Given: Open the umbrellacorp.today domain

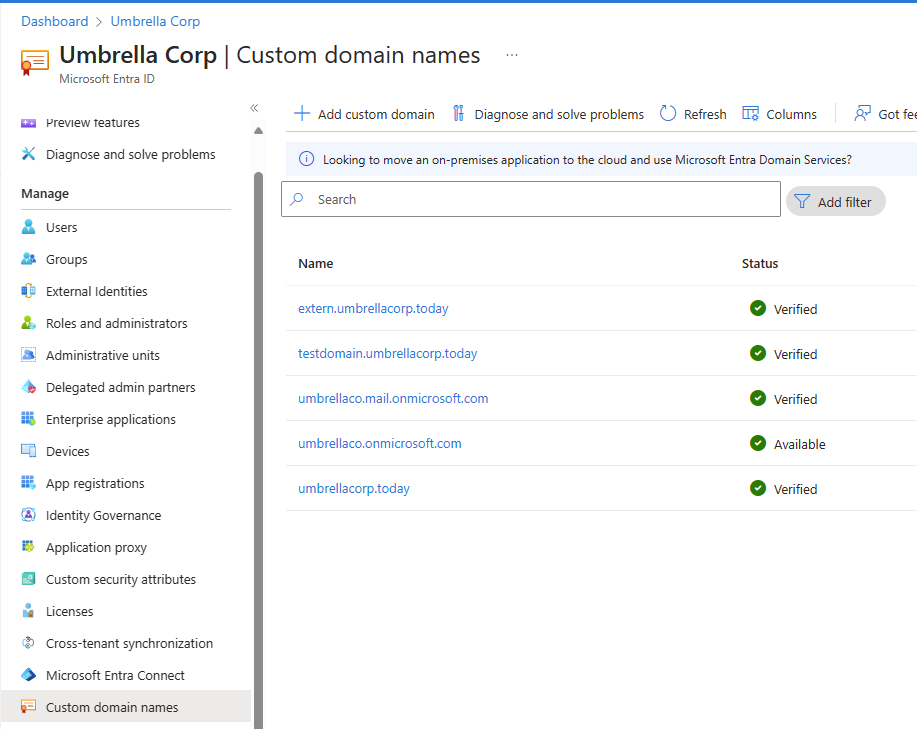Looking at the screenshot, I should [x=355, y=488].
